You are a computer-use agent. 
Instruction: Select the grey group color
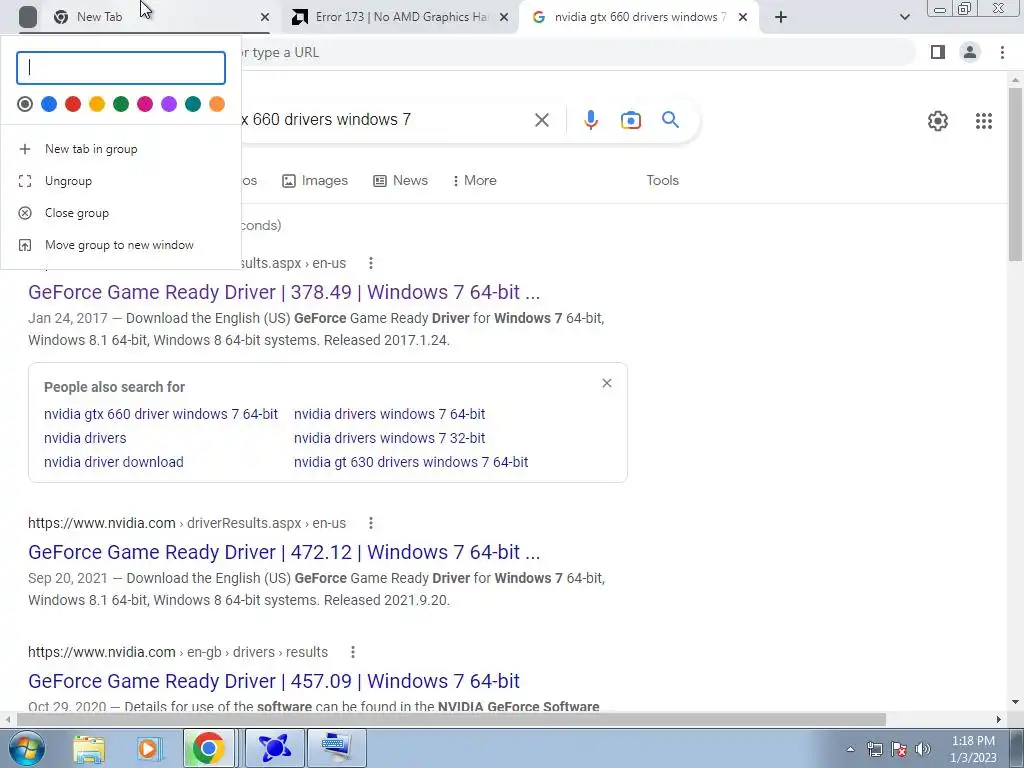click(x=25, y=104)
